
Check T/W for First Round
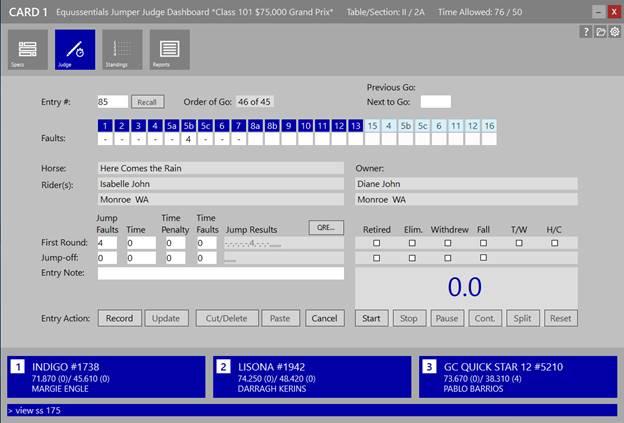click(x=519, y=243)
